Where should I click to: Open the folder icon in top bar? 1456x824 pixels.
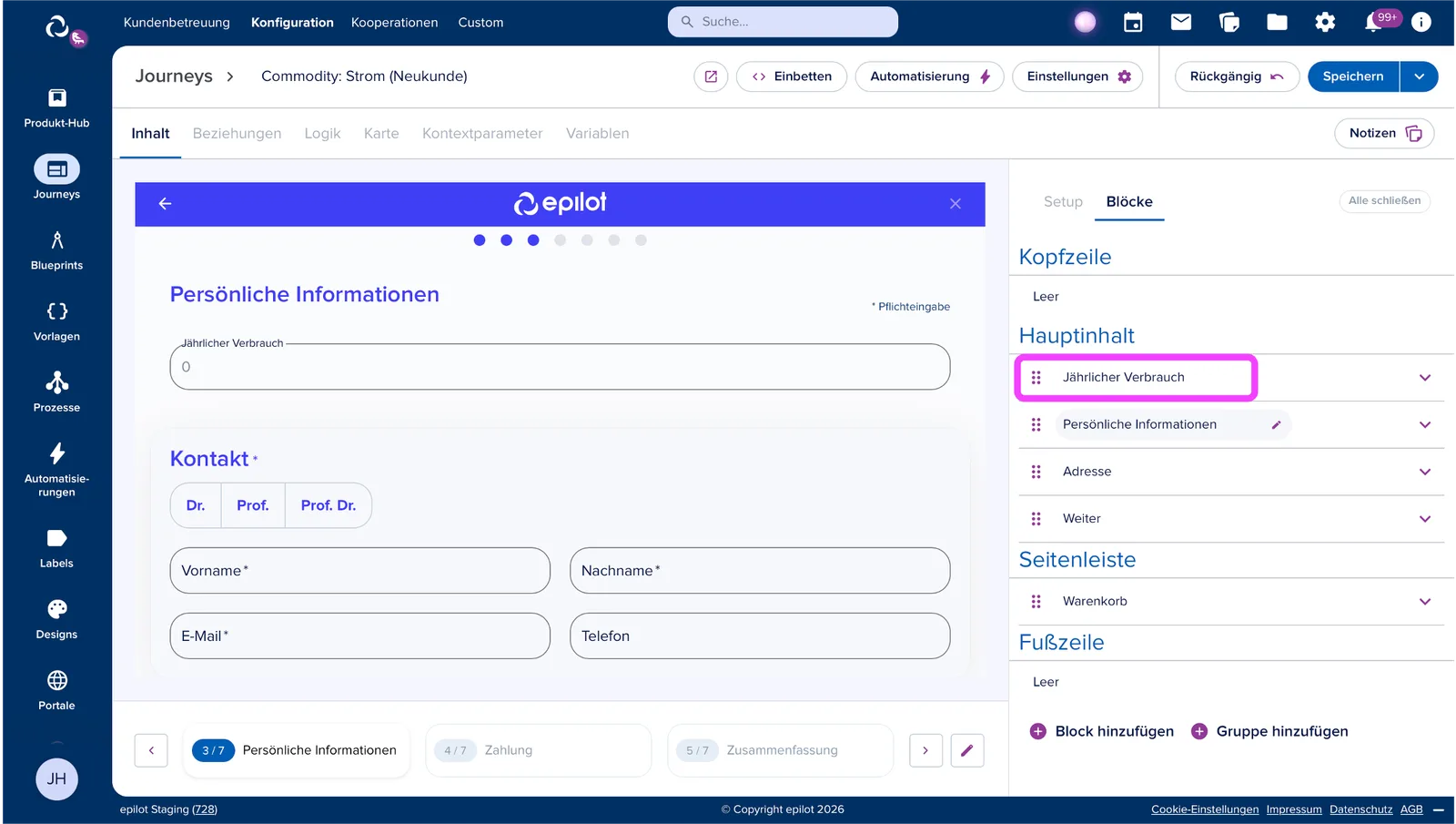(x=1278, y=23)
